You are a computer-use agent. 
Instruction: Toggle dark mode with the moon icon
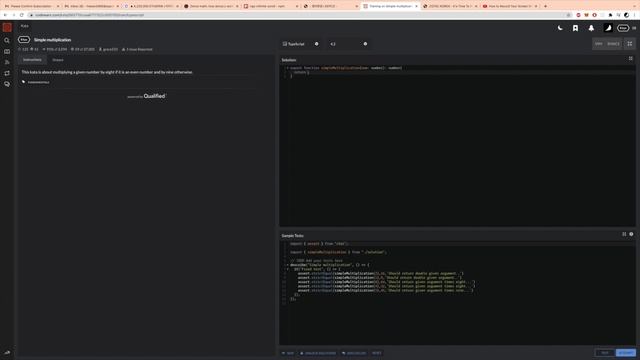[x=560, y=28]
